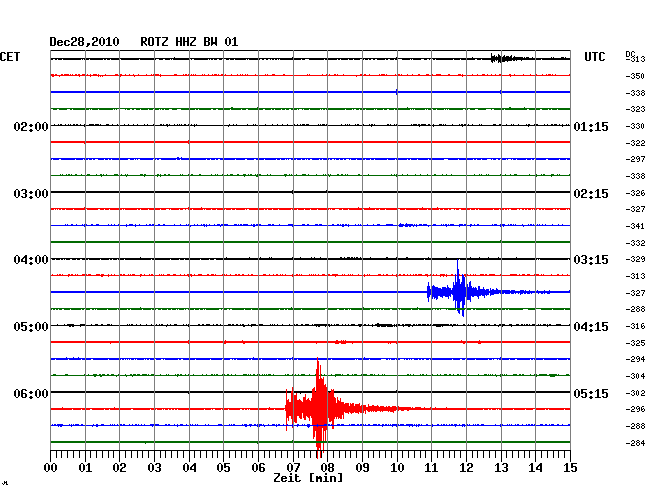This screenshot has width=650, height=494.
Task: Select minute 12 on the time axis
Action: coord(466,467)
